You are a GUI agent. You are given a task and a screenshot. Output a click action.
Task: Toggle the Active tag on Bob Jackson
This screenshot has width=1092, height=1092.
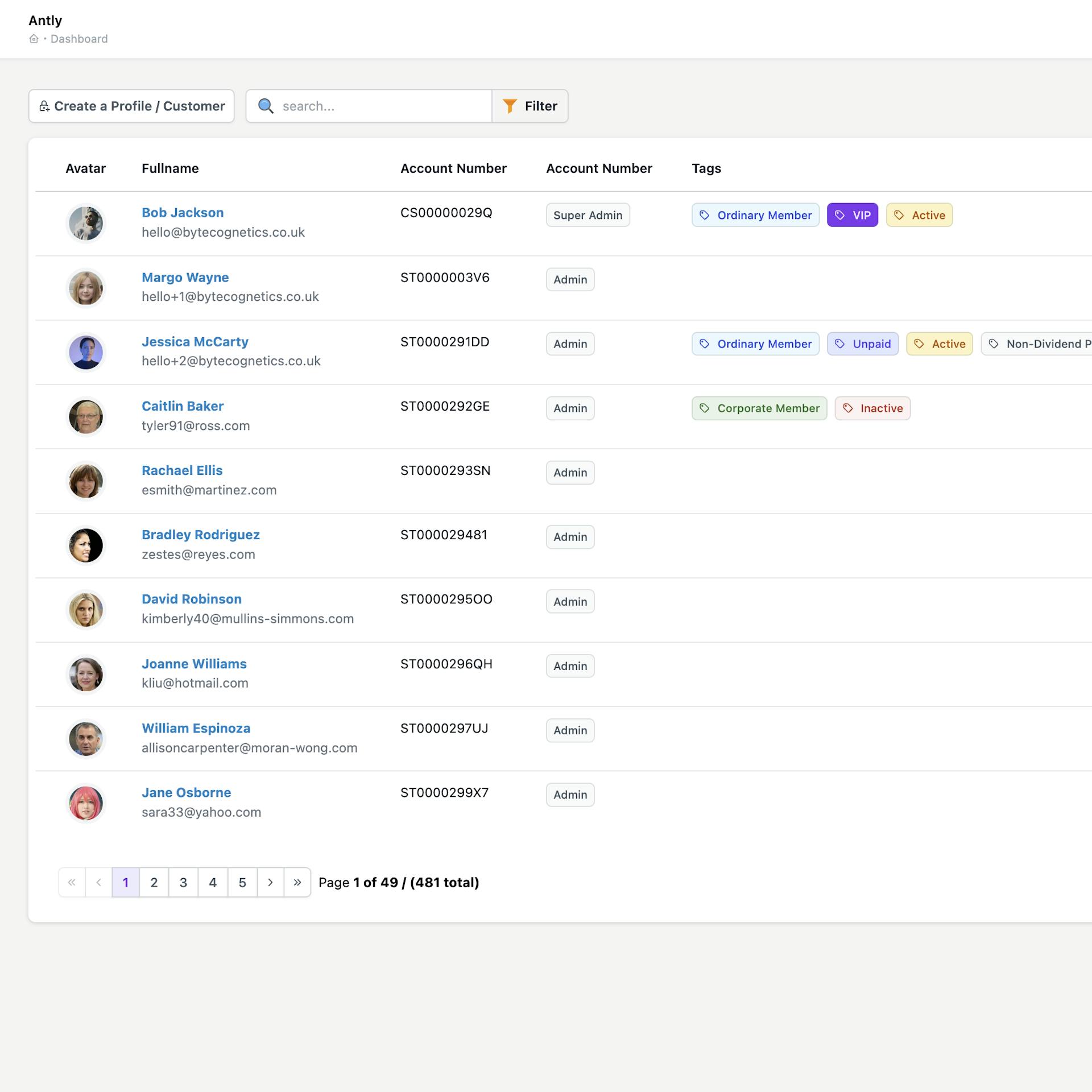918,214
